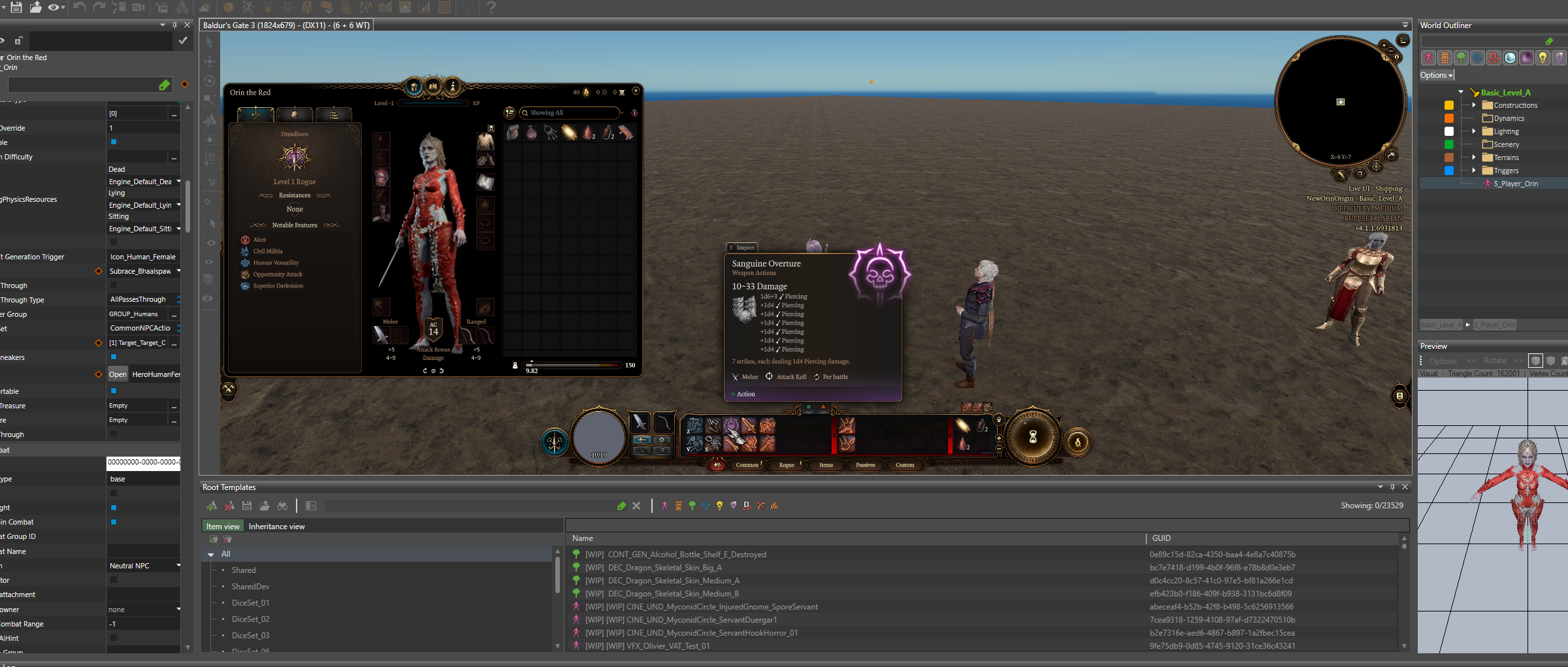Click the orange color swatch for Dynamics

click(1449, 118)
